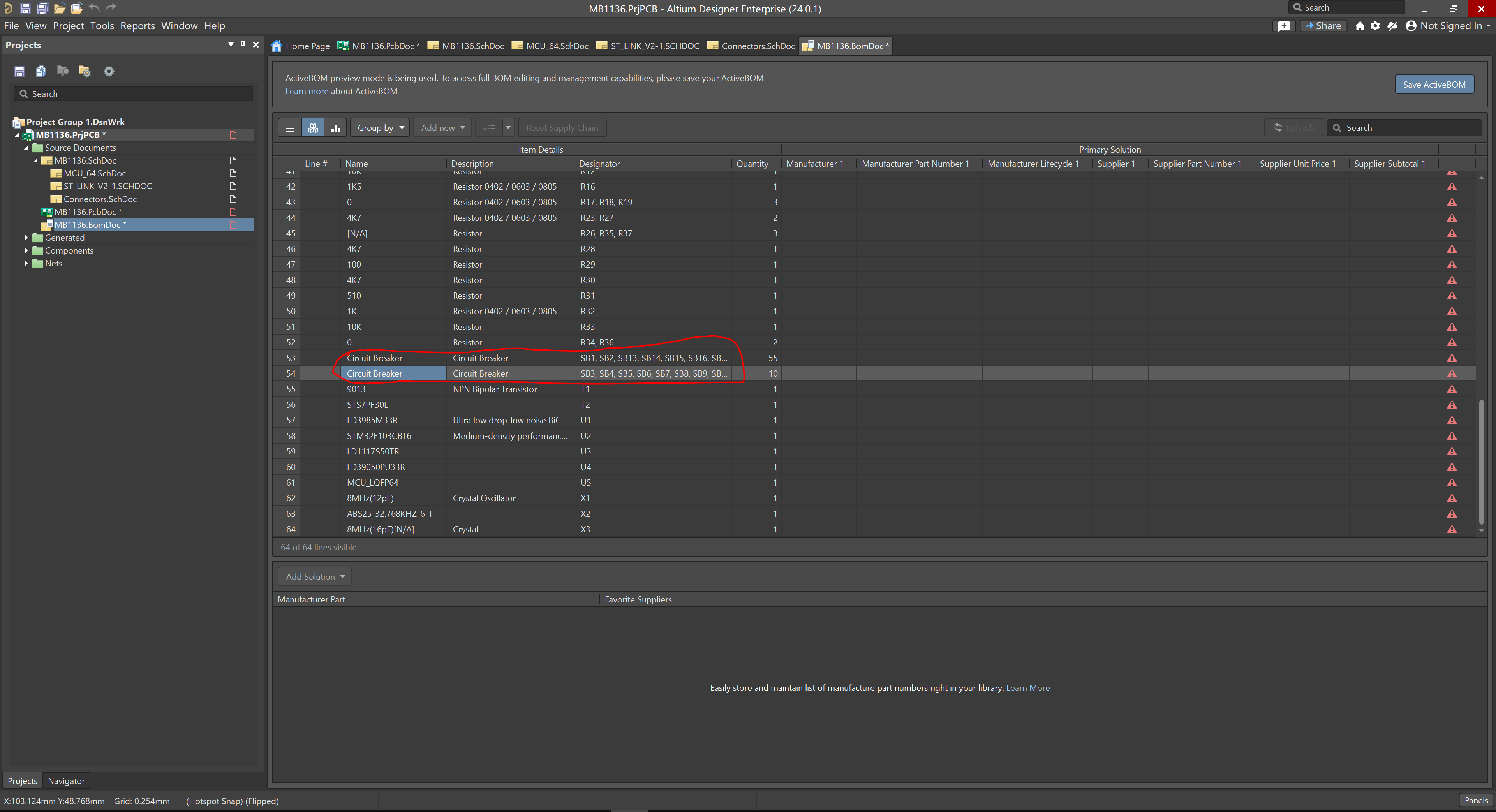
Task: Switch BOM to the chart view
Action: 336,128
